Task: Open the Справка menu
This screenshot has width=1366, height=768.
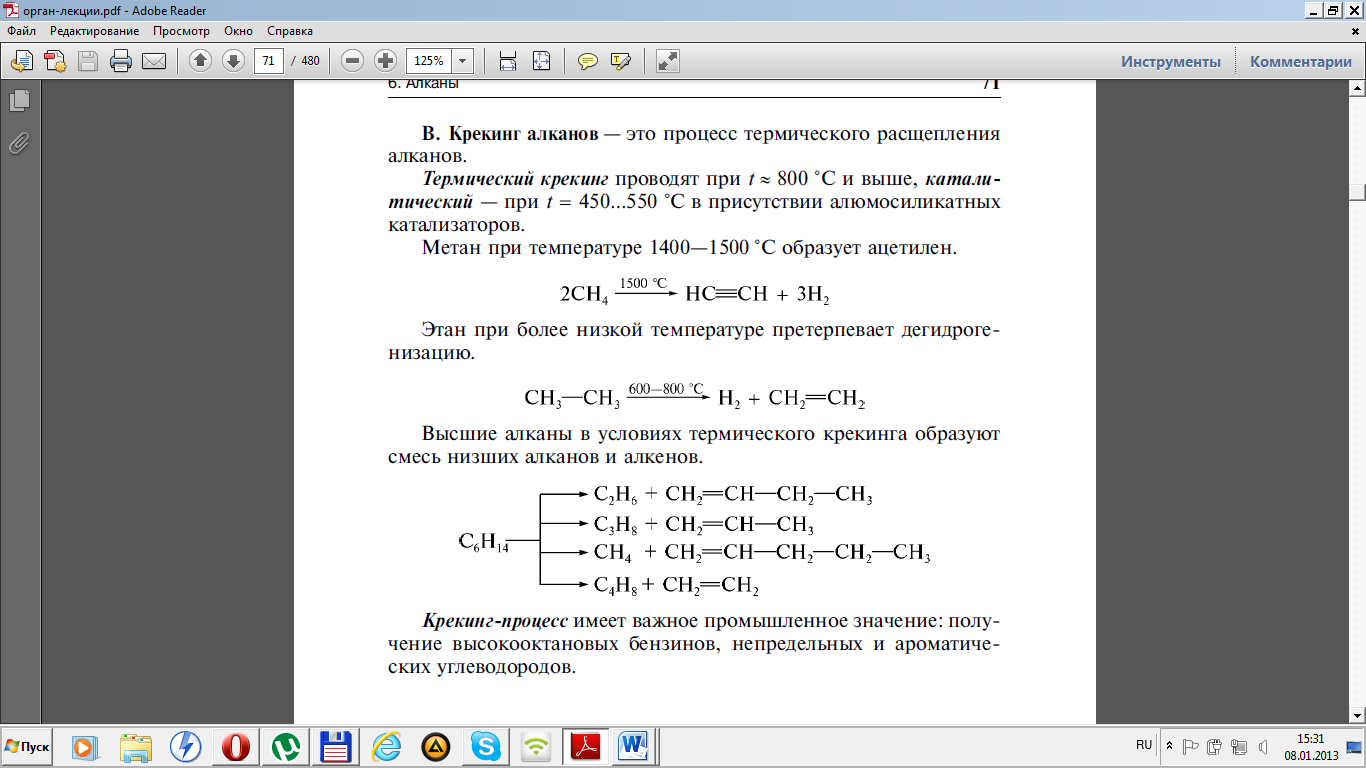Action: click(290, 31)
